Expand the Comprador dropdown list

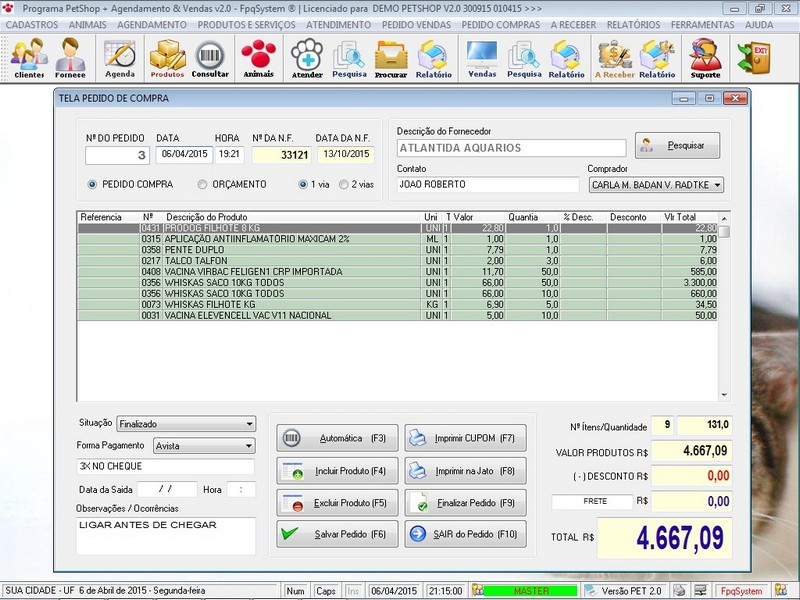(716, 185)
